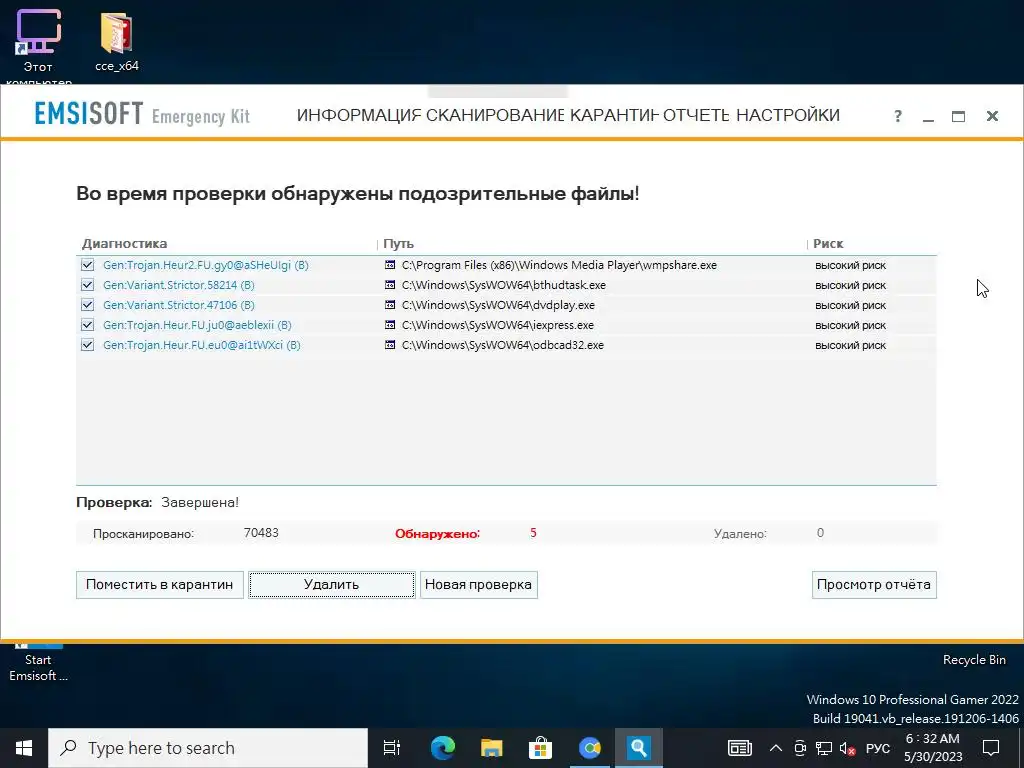The width and height of the screenshot is (1024, 768).
Task: Open network status tray icon
Action: (x=824, y=748)
